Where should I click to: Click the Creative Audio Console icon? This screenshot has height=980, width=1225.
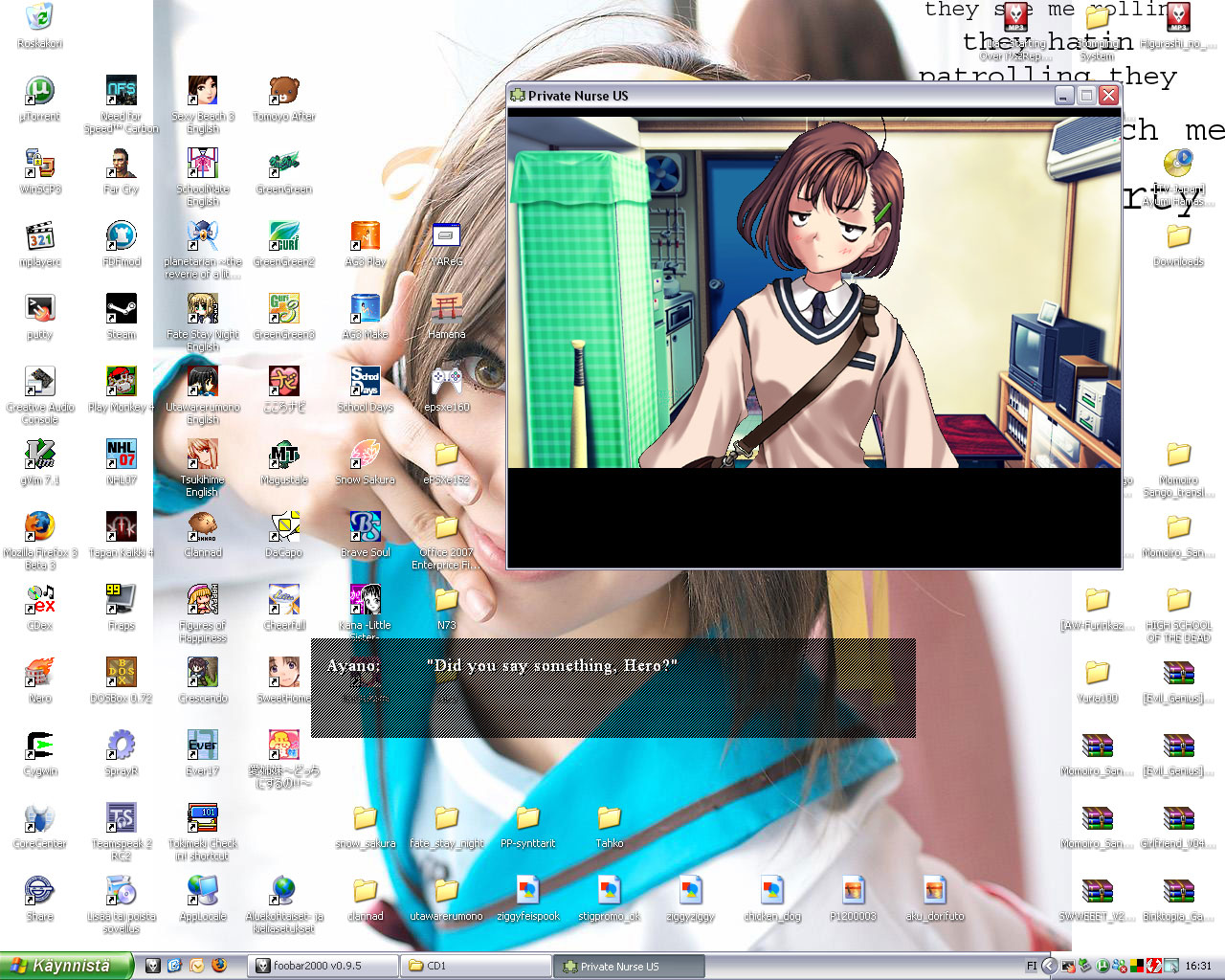point(39,382)
